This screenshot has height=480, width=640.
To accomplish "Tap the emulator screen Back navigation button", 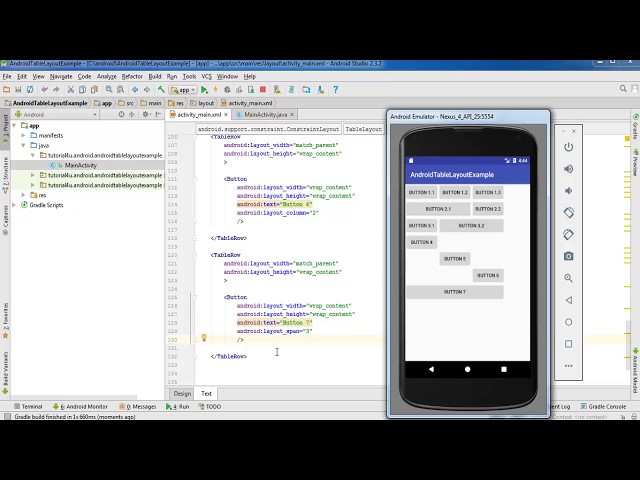I will pos(431,369).
